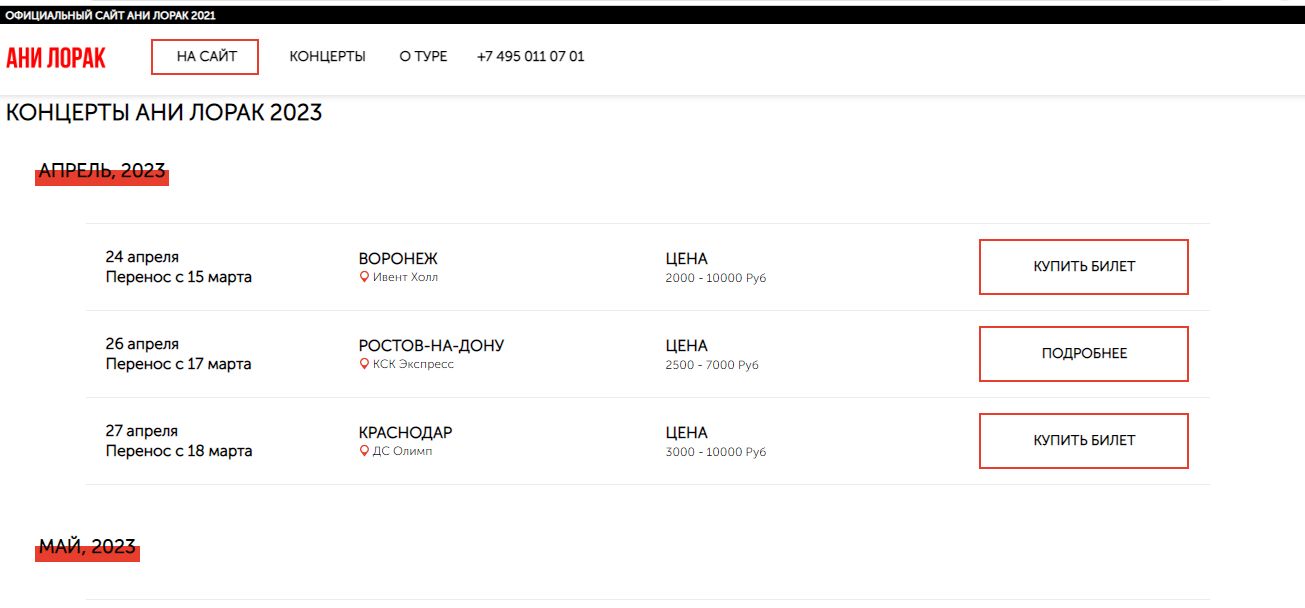Click the location marker beside ДС Олимп

click(365, 451)
